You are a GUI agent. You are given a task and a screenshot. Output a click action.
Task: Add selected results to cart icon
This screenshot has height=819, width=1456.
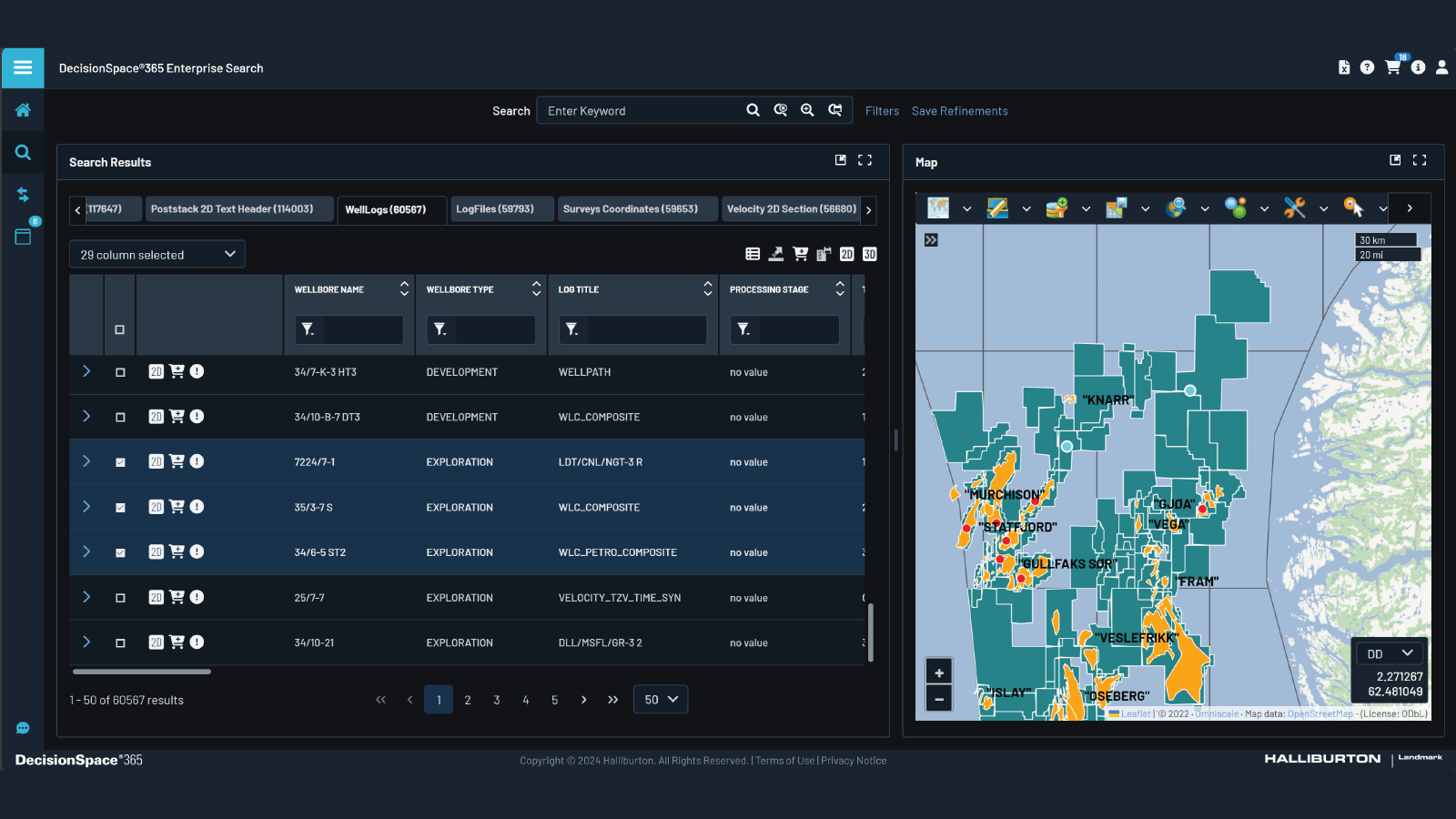pos(800,254)
